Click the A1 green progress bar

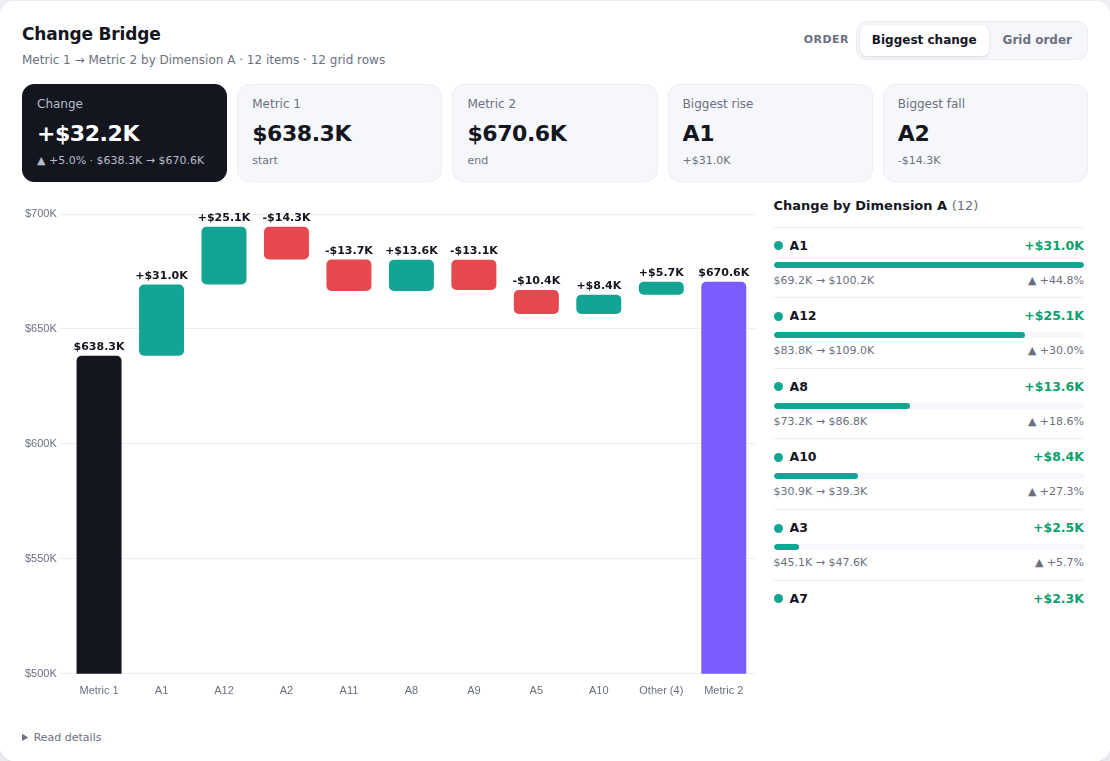pyautogui.click(x=929, y=265)
